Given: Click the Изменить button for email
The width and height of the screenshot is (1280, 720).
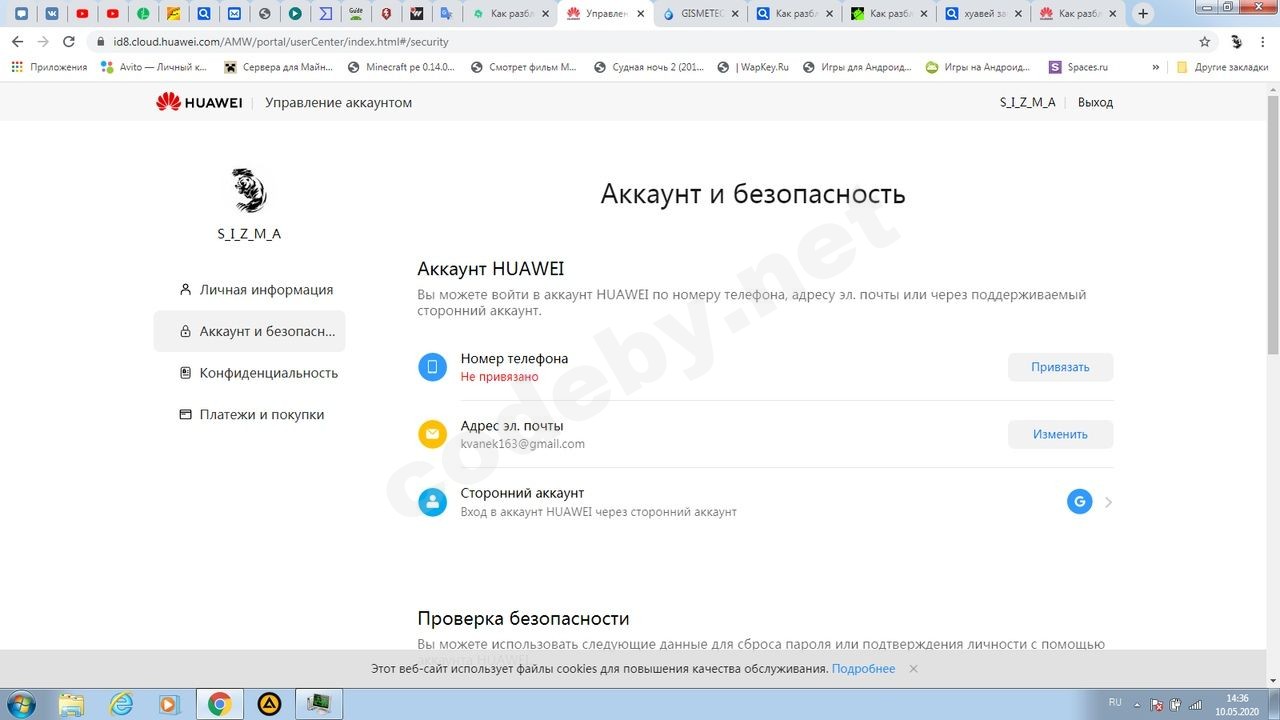Looking at the screenshot, I should coord(1060,434).
